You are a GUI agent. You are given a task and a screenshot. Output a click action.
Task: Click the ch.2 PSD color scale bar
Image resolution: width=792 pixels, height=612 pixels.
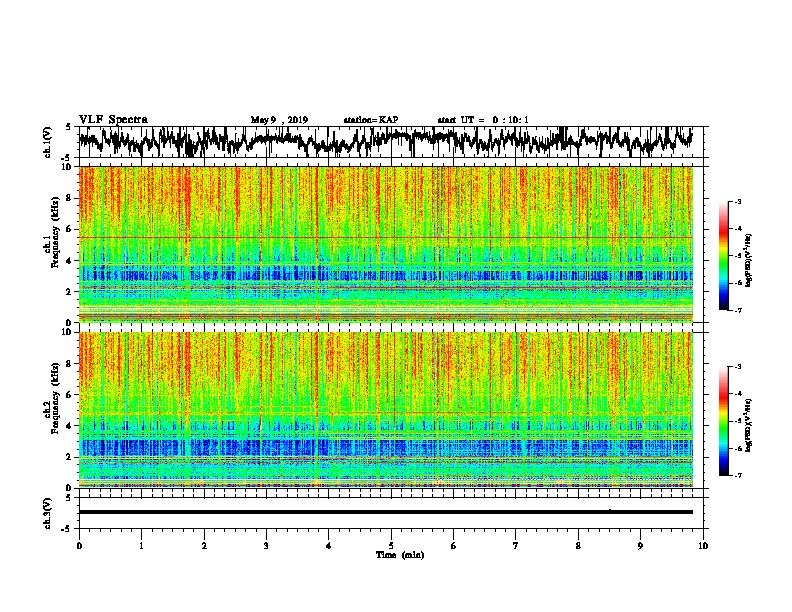point(723,421)
